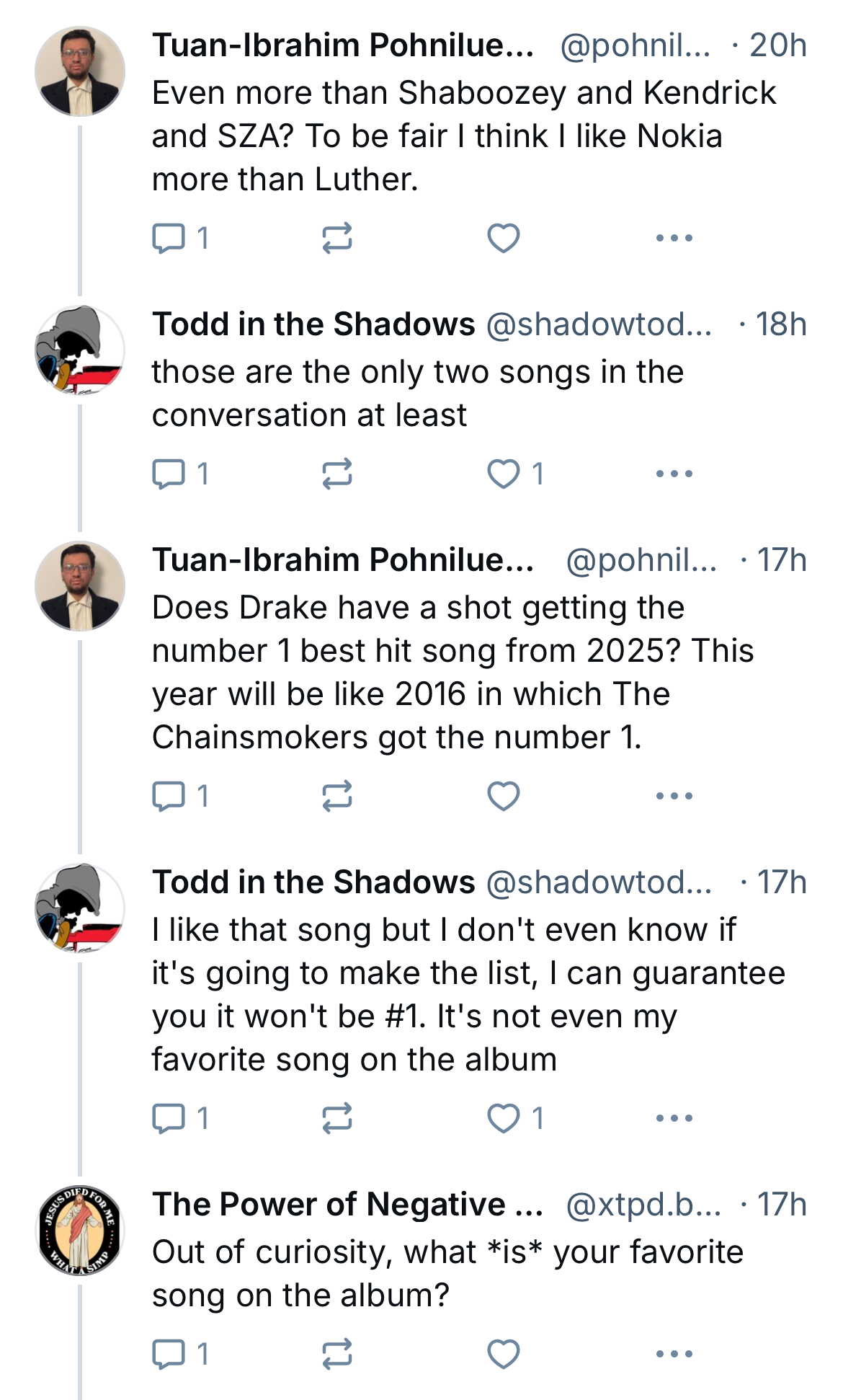Repost the Chainsmokers 2016 comparison post
The height and width of the screenshot is (1400, 843).
336,796
